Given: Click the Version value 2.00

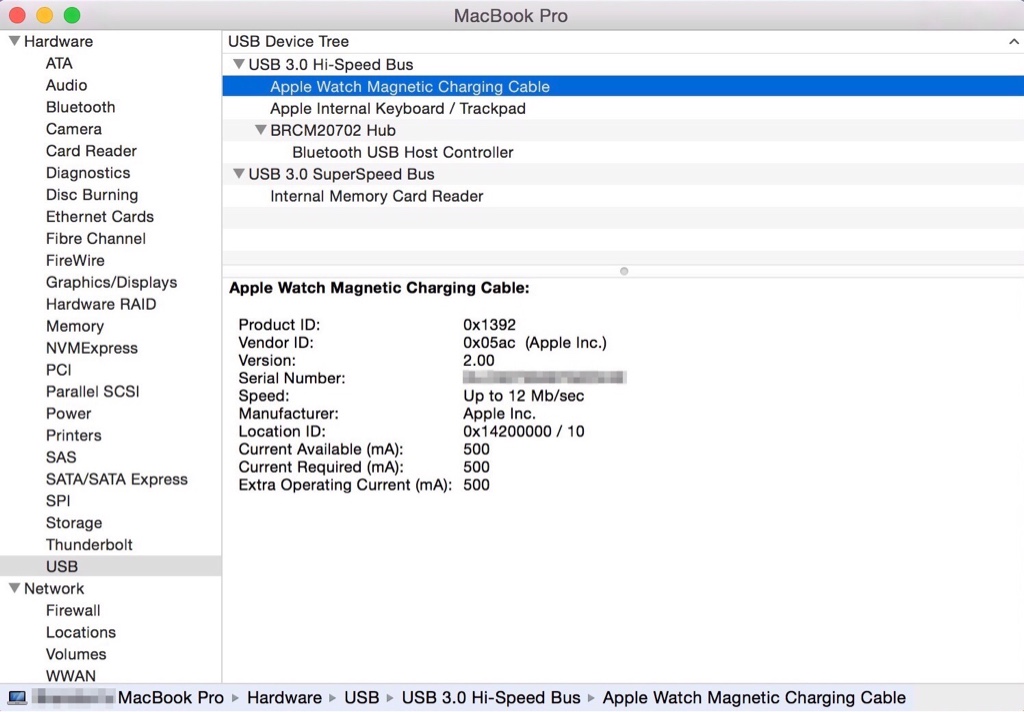Looking at the screenshot, I should 478,361.
